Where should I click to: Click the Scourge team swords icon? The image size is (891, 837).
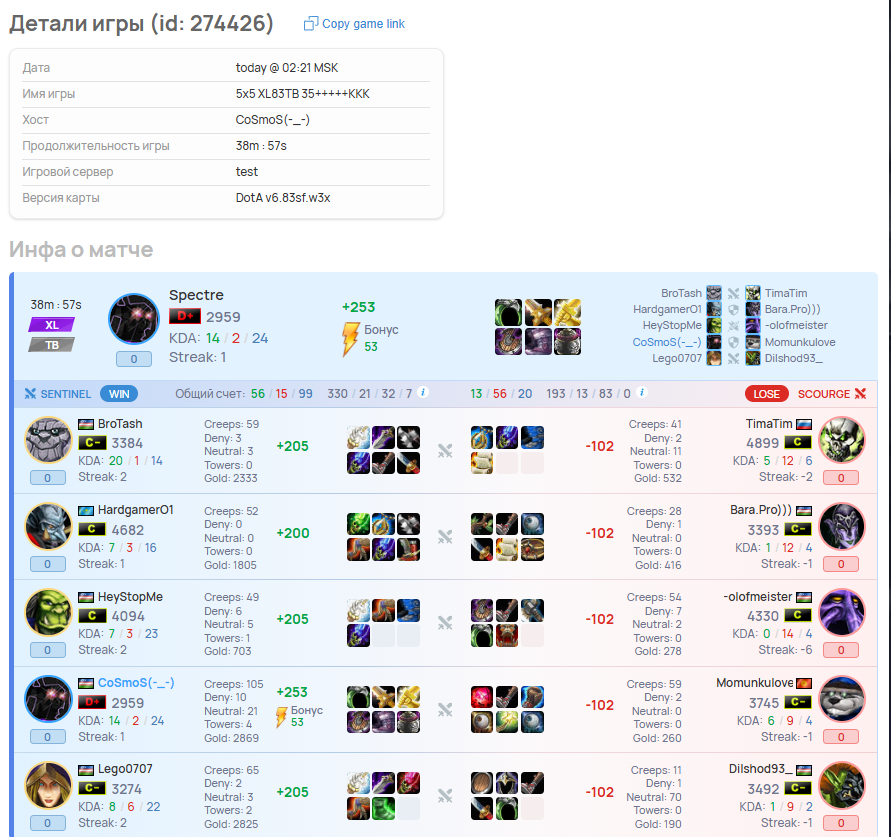tap(860, 394)
